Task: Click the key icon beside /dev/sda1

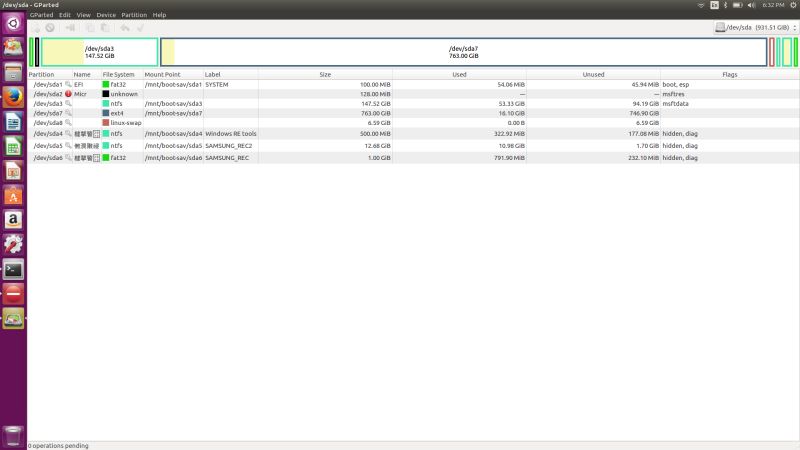Action: (x=68, y=84)
